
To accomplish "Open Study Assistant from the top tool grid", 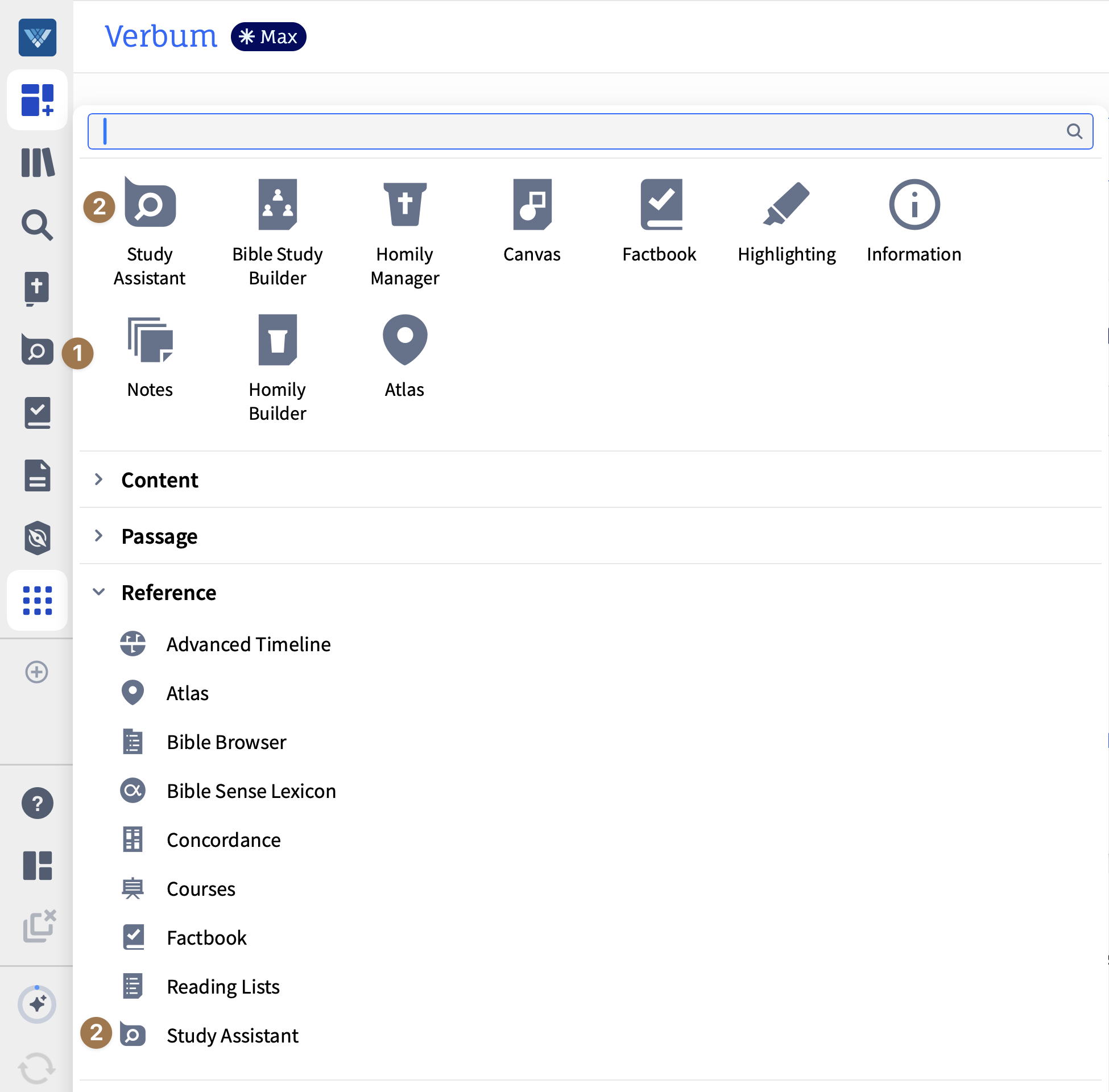I will click(150, 230).
